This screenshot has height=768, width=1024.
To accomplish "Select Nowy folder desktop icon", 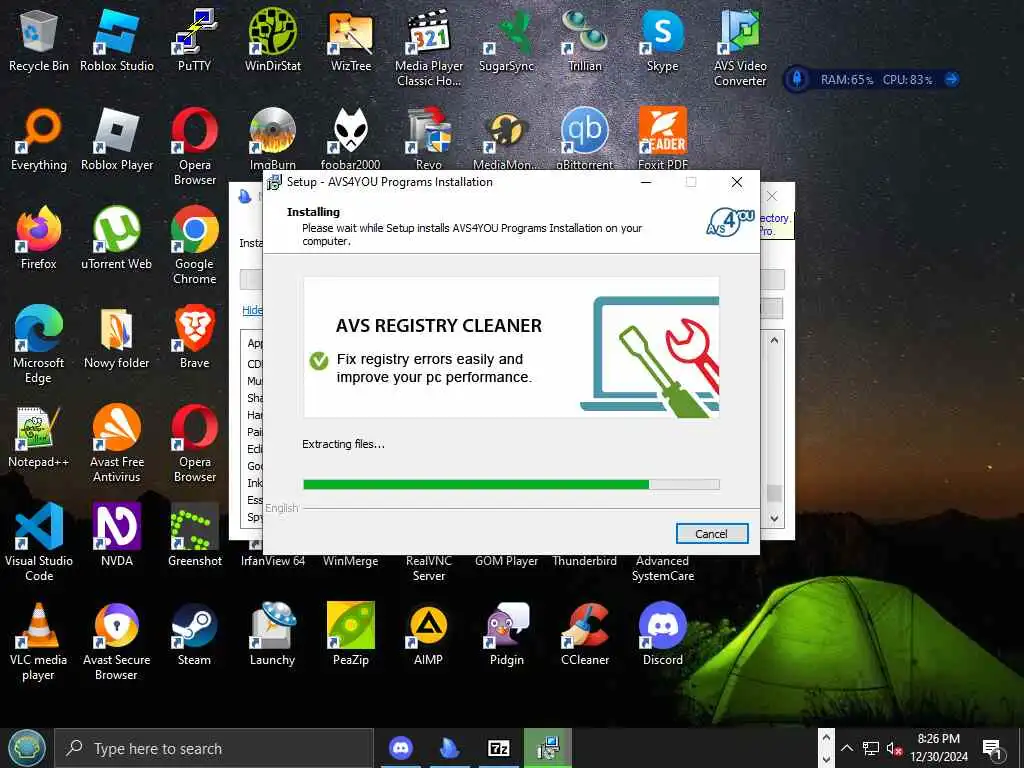I will [117, 338].
